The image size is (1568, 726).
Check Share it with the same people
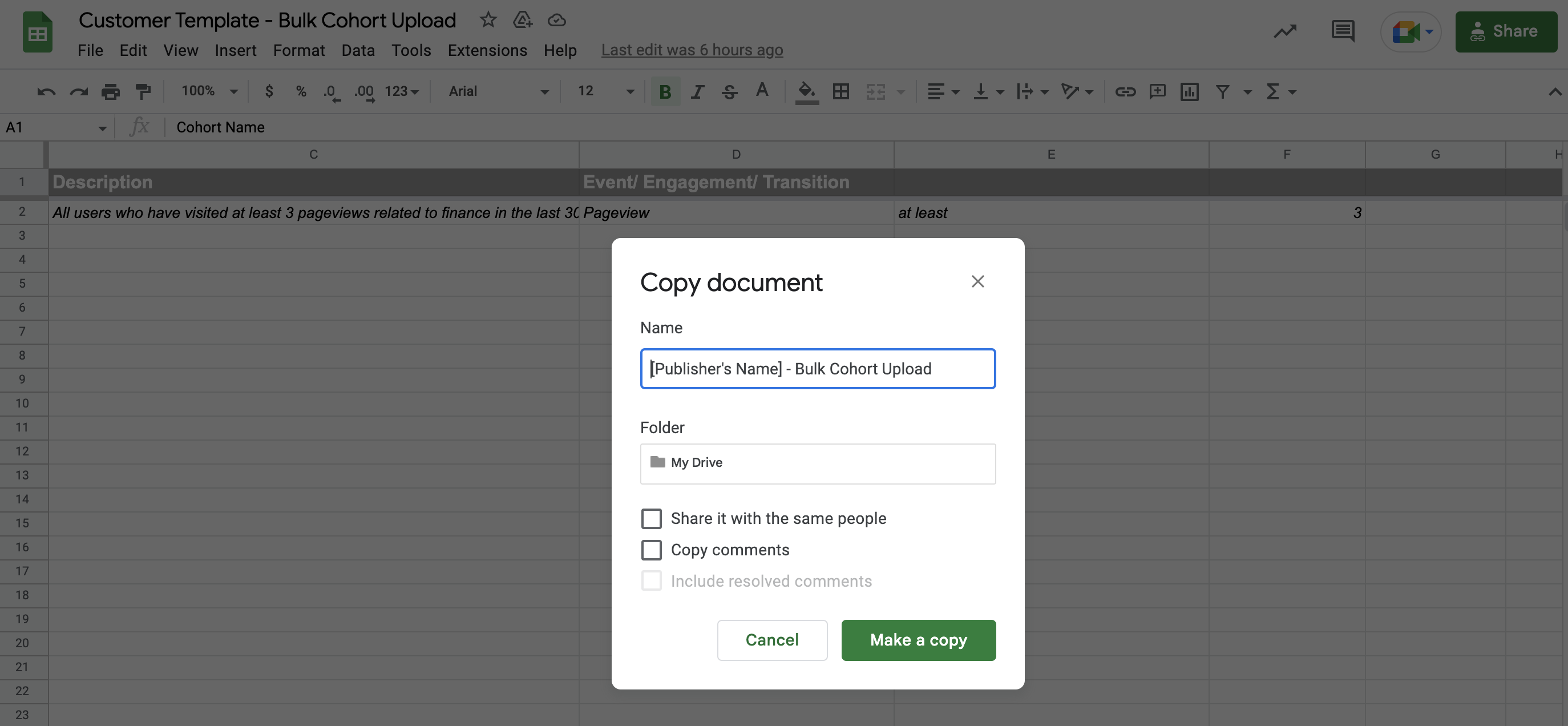(651, 518)
